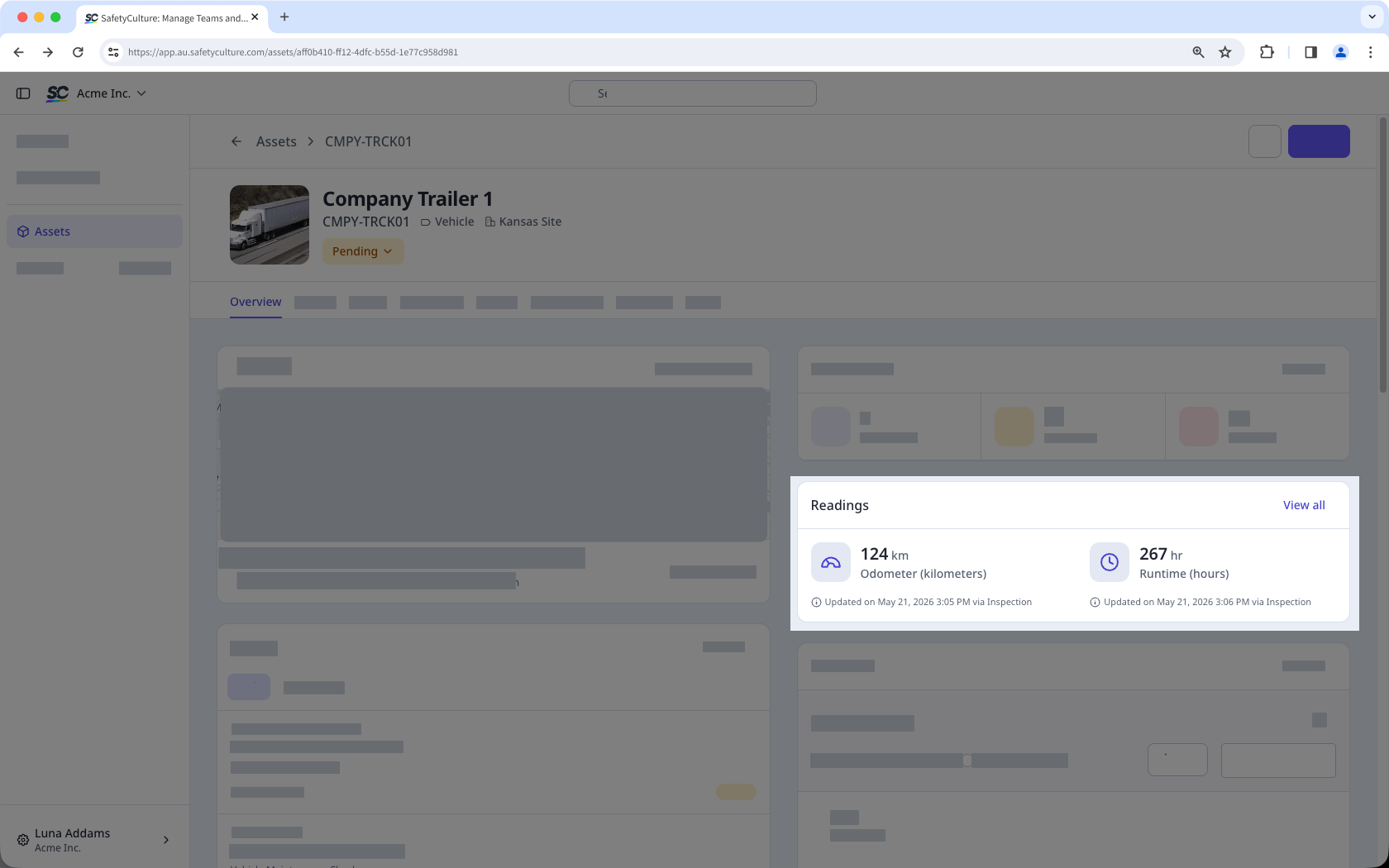Click the runtime clock icon
The image size is (1389, 868).
(x=1110, y=562)
